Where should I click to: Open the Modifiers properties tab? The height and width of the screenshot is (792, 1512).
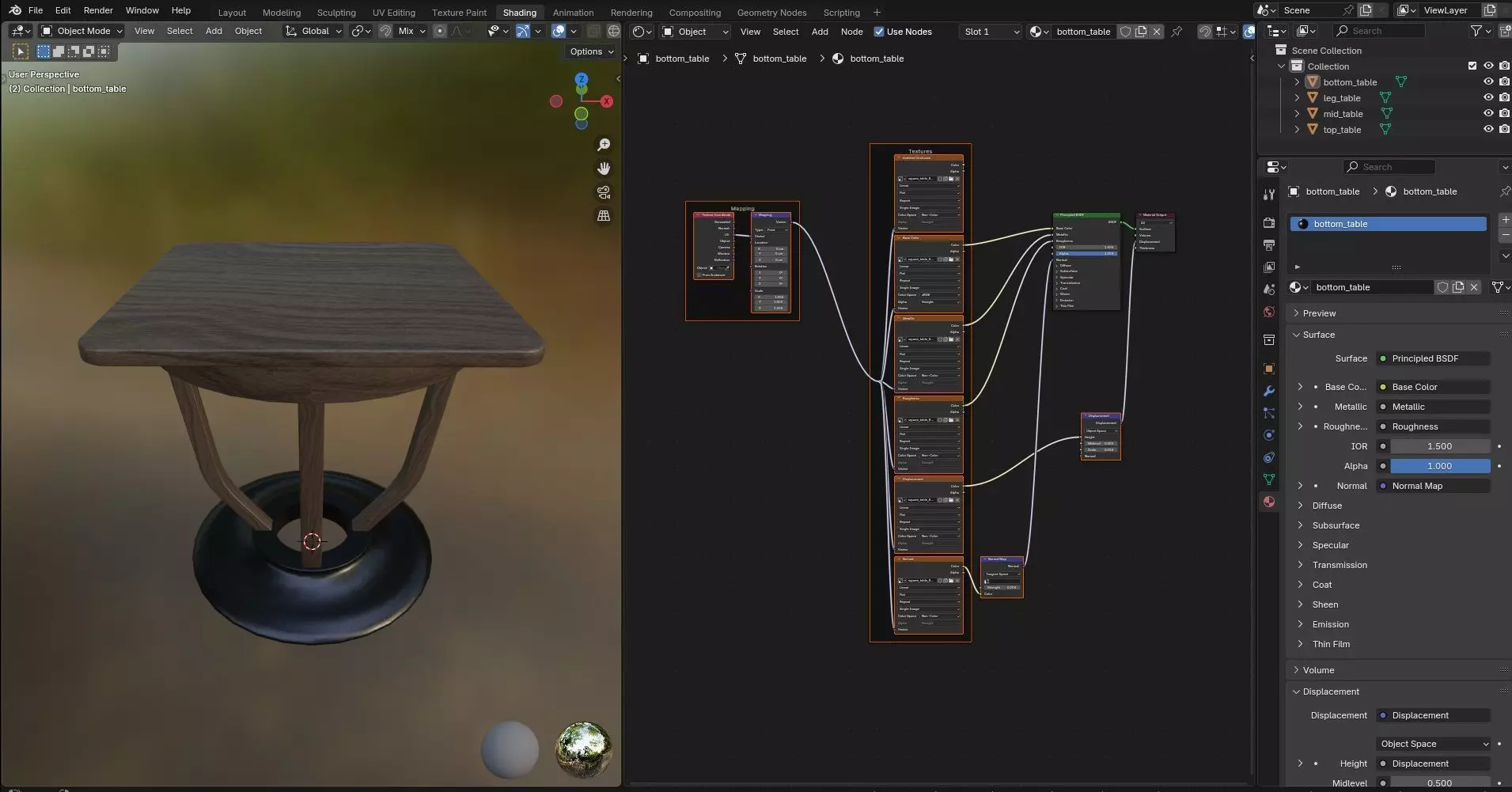point(1269,391)
